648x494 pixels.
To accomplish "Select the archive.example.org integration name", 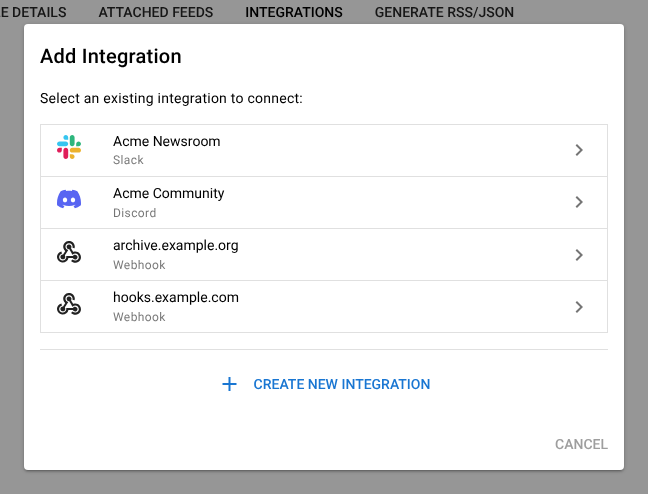I will coord(176,246).
